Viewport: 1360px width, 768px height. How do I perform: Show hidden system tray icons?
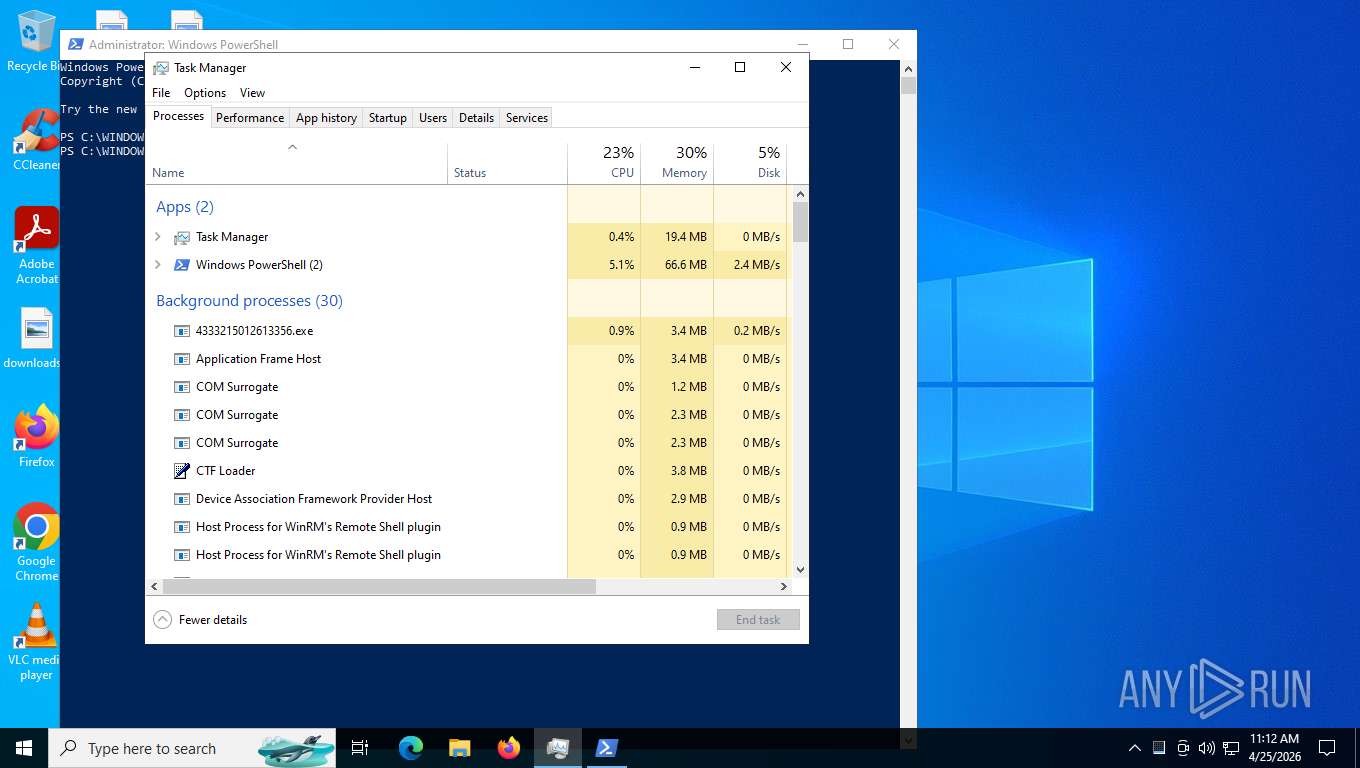pos(1135,748)
